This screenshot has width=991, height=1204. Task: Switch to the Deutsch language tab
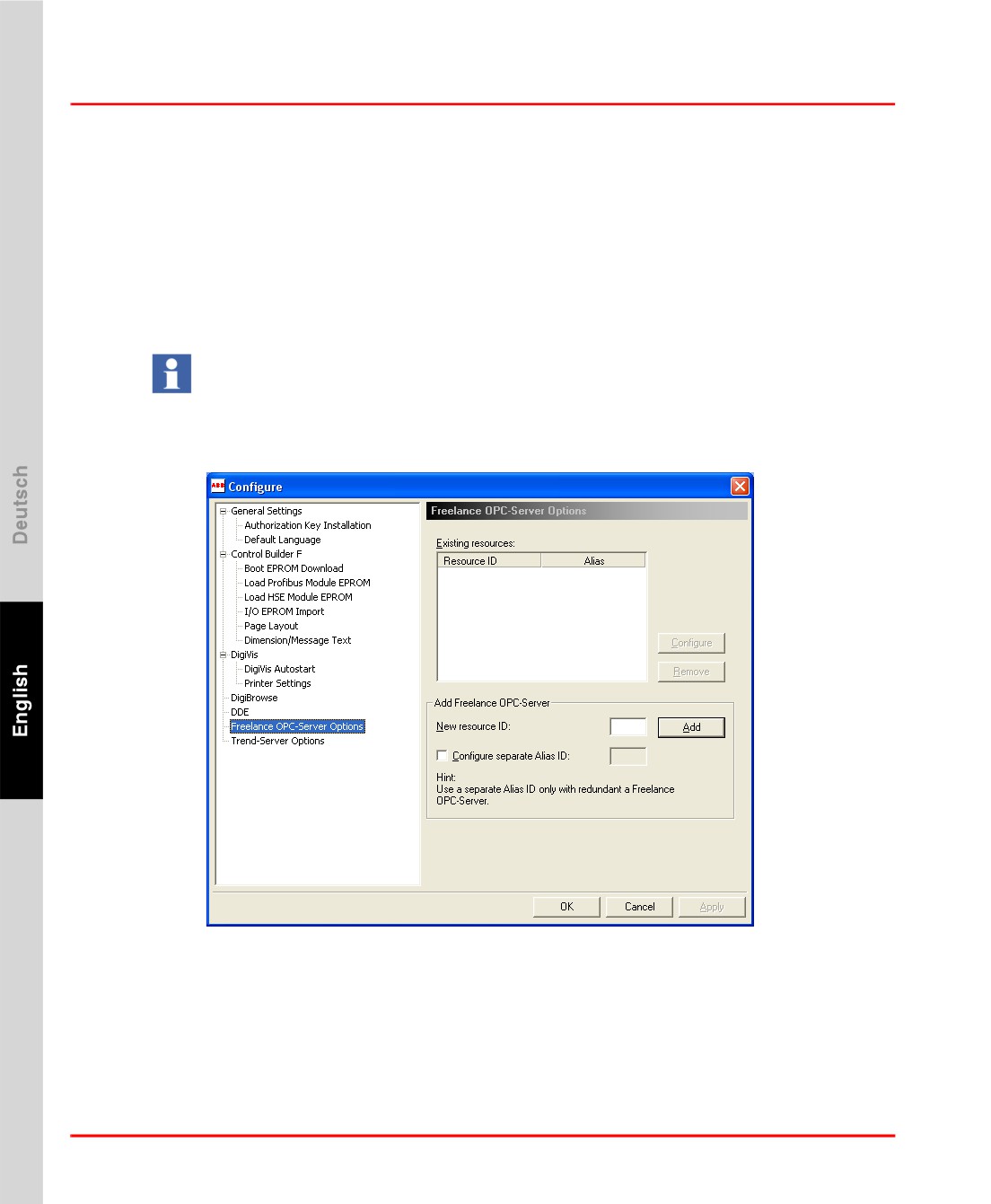[x=21, y=505]
